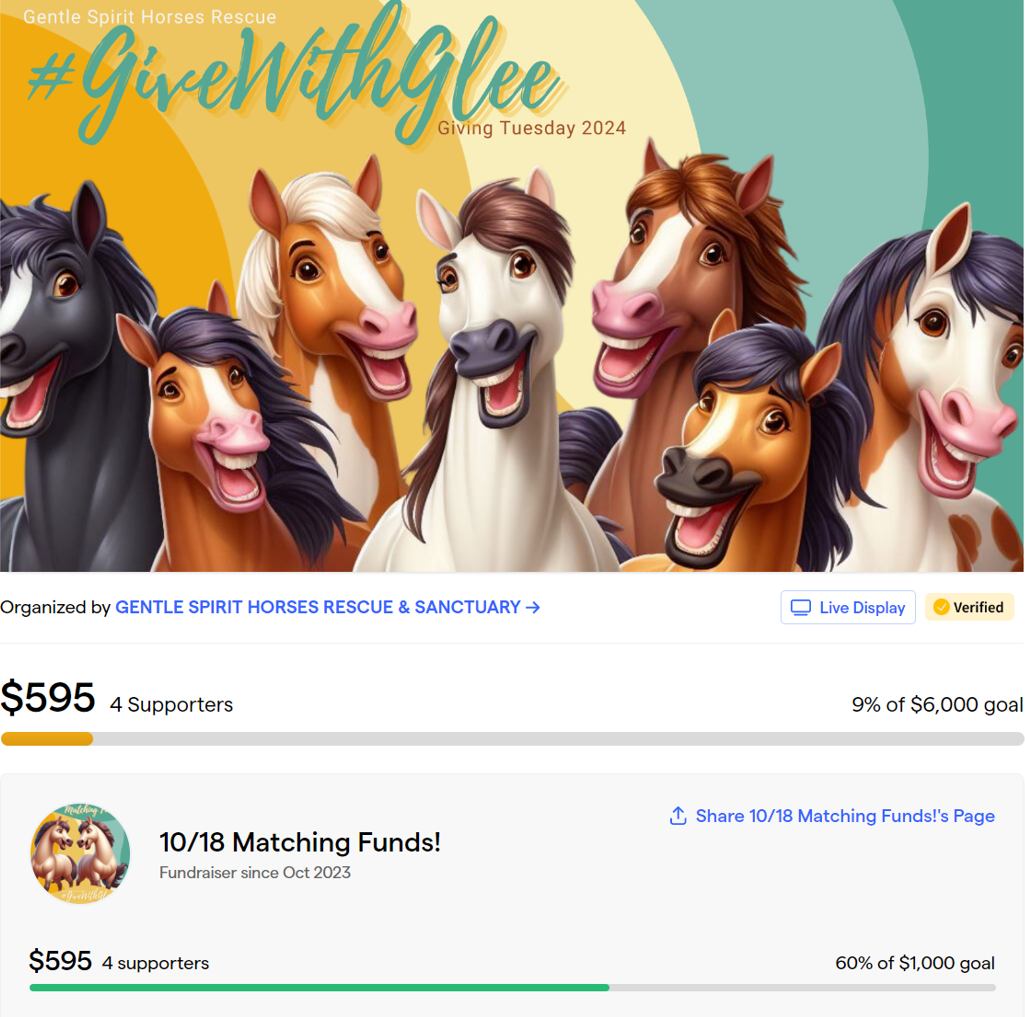Share the 10/18 Matching Funds page
1025x1017 pixels.
pos(844,816)
